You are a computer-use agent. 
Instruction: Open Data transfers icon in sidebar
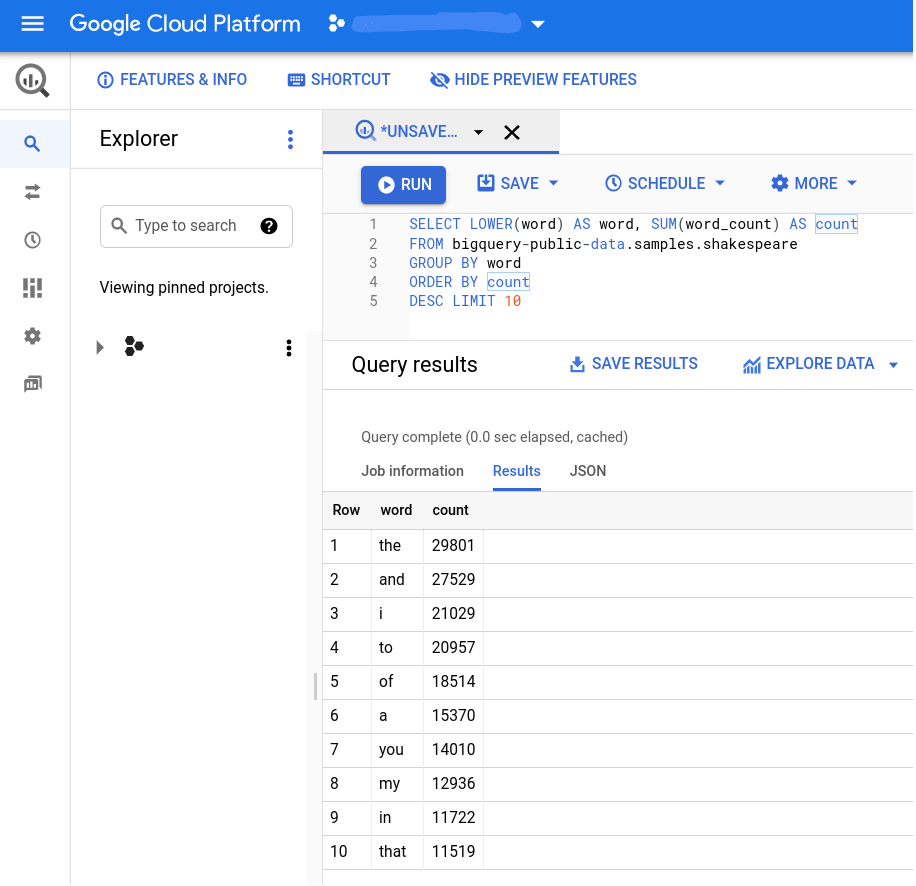pos(33,192)
